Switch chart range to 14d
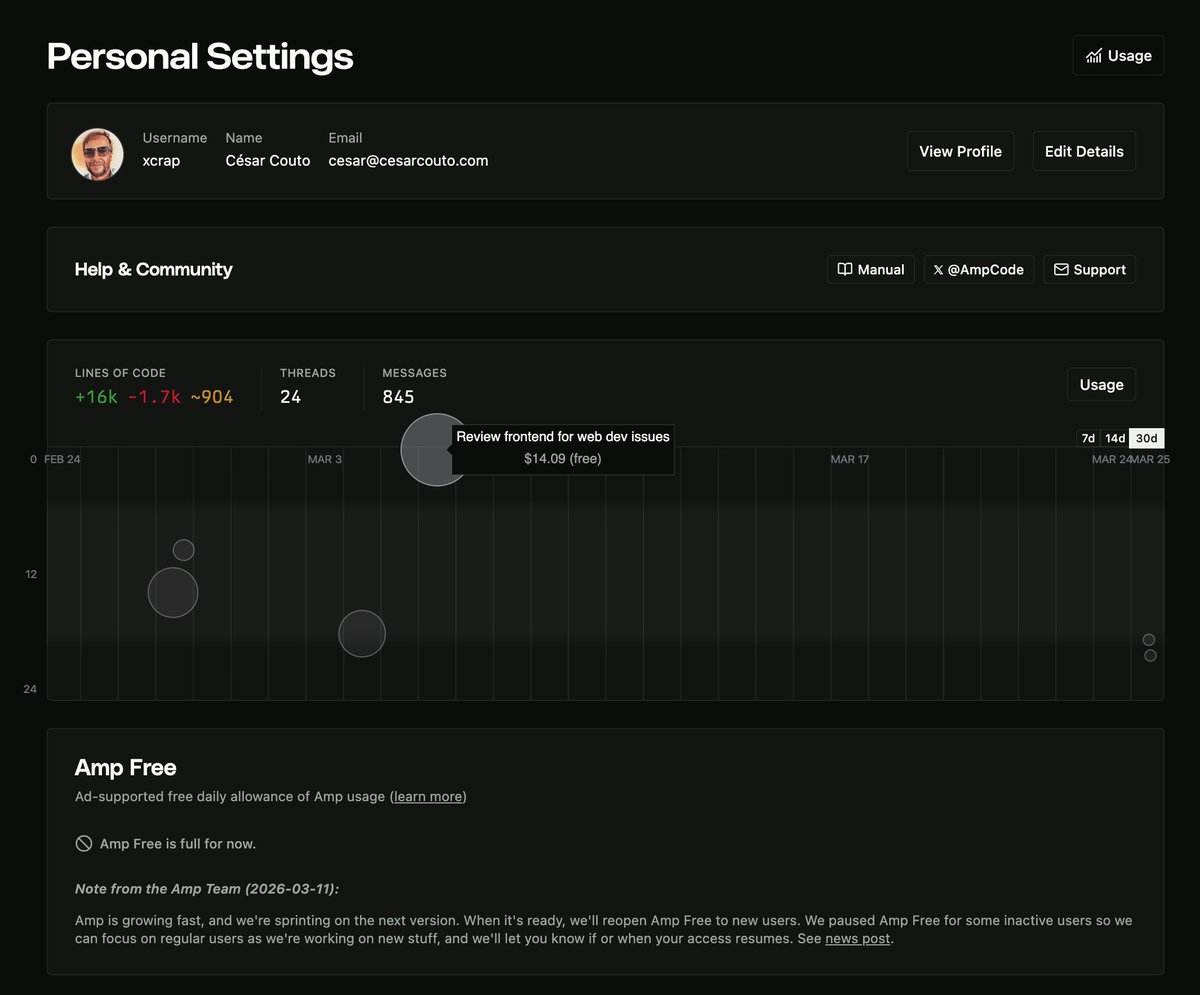This screenshot has height=995, width=1200. (x=1115, y=438)
